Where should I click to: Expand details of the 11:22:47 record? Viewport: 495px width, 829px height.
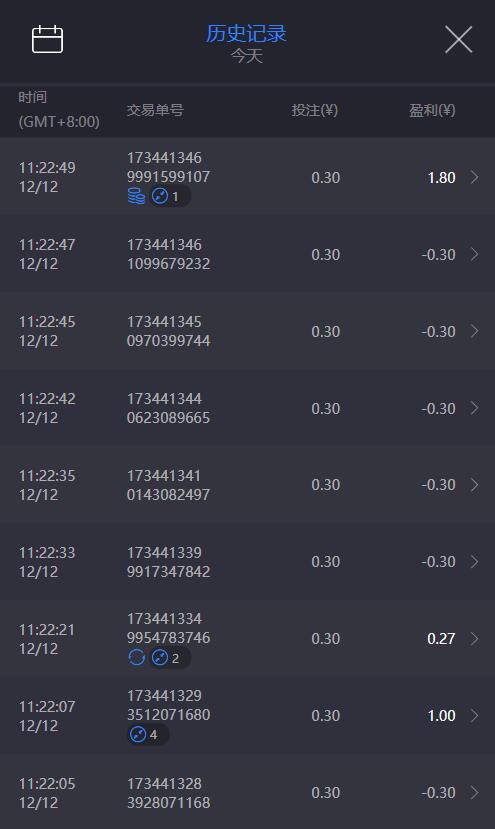(474, 254)
